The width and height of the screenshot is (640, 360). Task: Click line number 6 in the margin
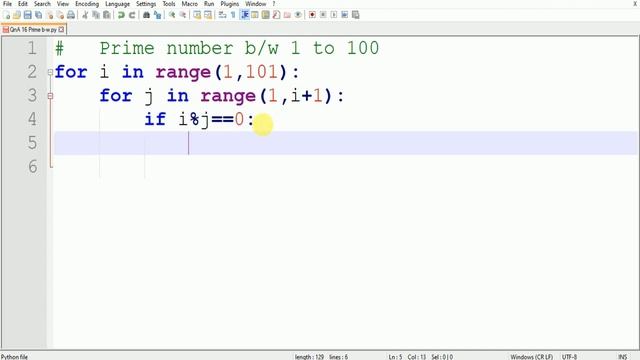click(x=33, y=167)
